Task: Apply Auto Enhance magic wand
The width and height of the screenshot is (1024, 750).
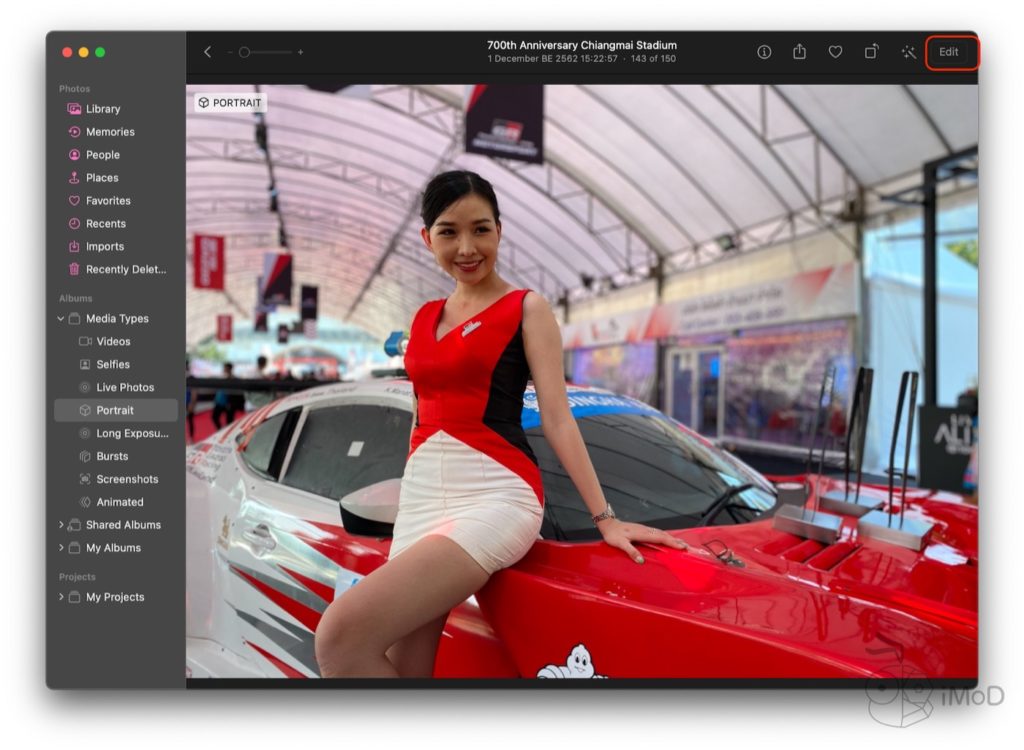Action: pyautogui.click(x=908, y=52)
